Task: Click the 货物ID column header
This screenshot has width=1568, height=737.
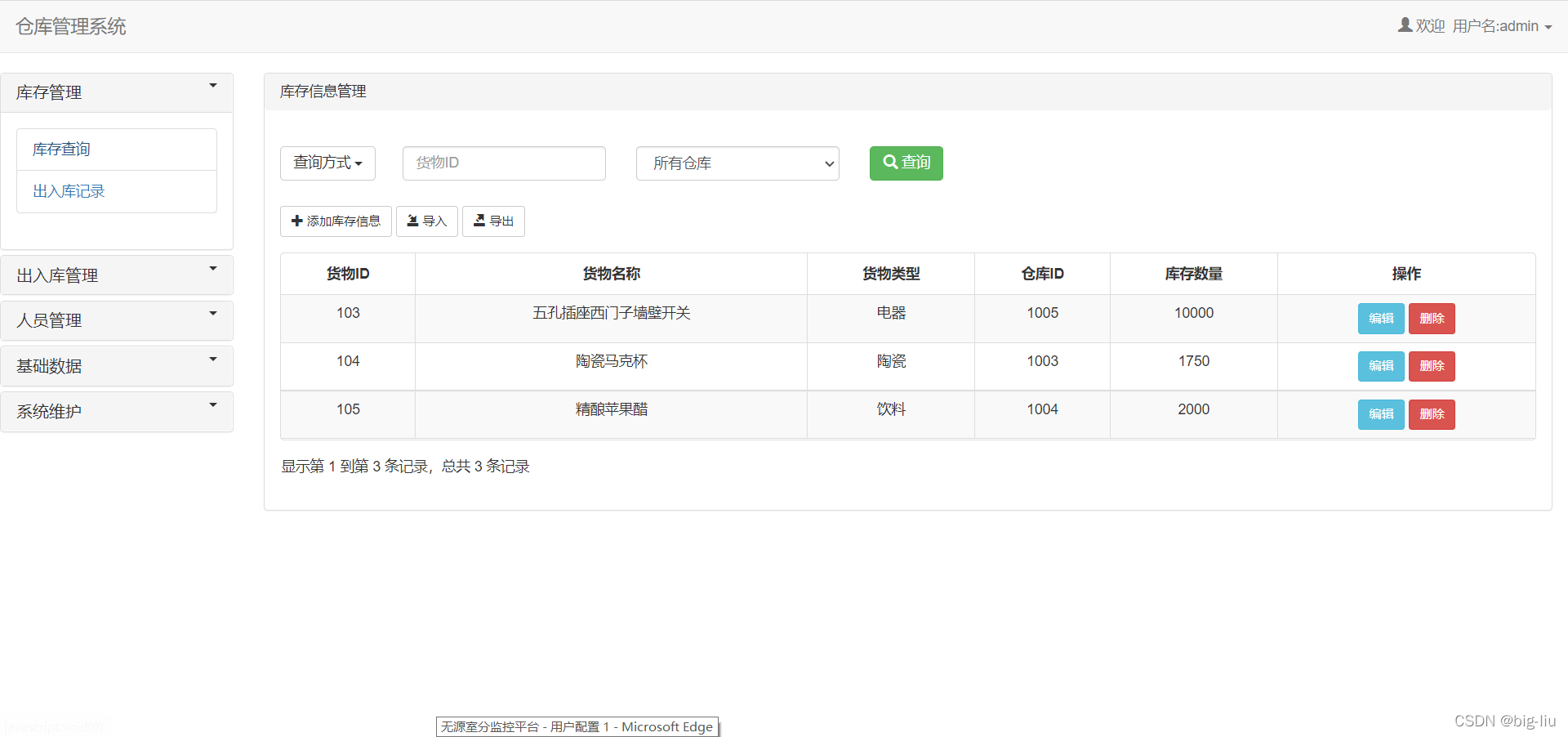Action: [348, 274]
